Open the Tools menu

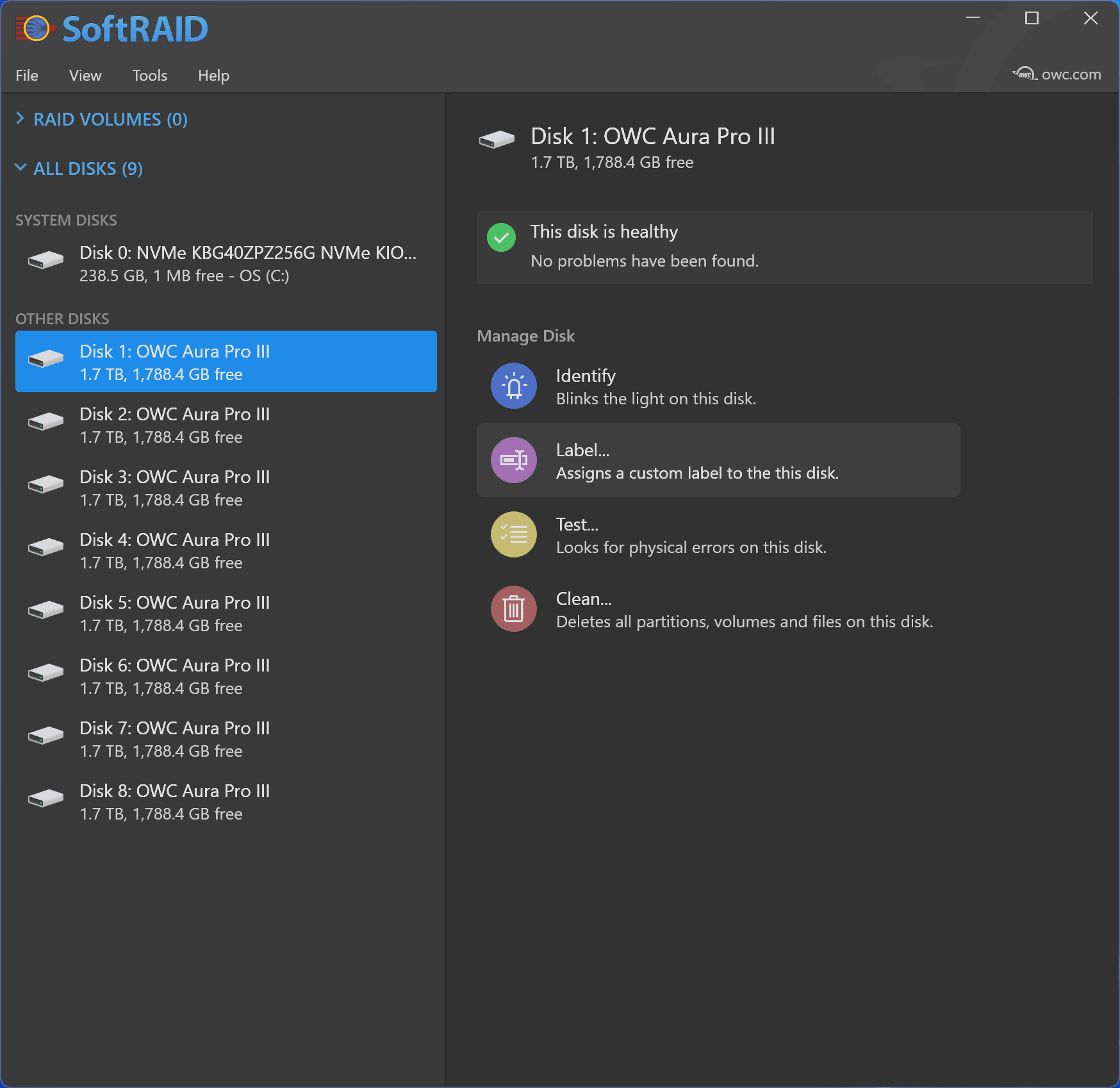point(149,76)
